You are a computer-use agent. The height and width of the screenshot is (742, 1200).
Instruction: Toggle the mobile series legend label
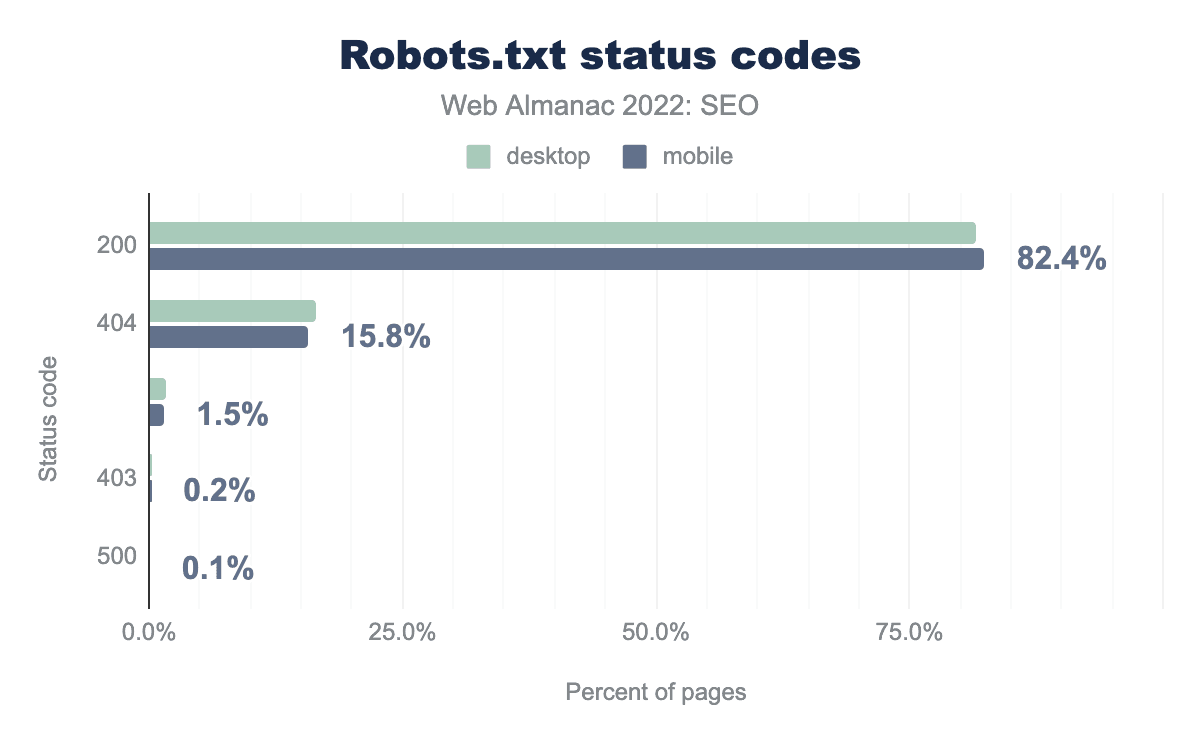(x=697, y=157)
